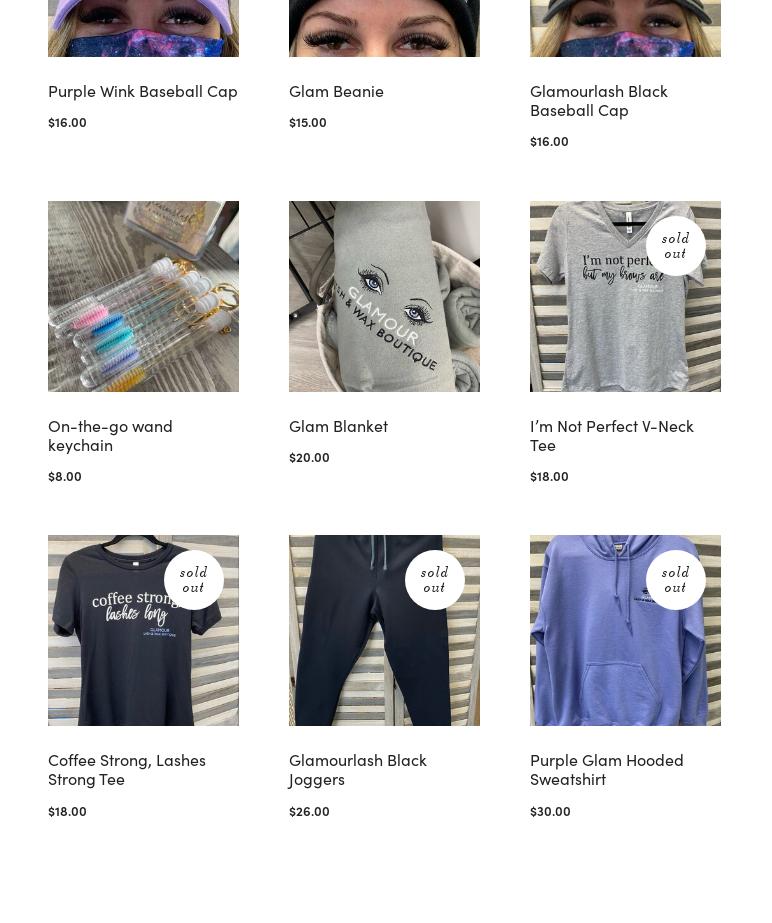Click sold out badge on black joggers
Viewport: 772px width, 923px height.
point(435,580)
